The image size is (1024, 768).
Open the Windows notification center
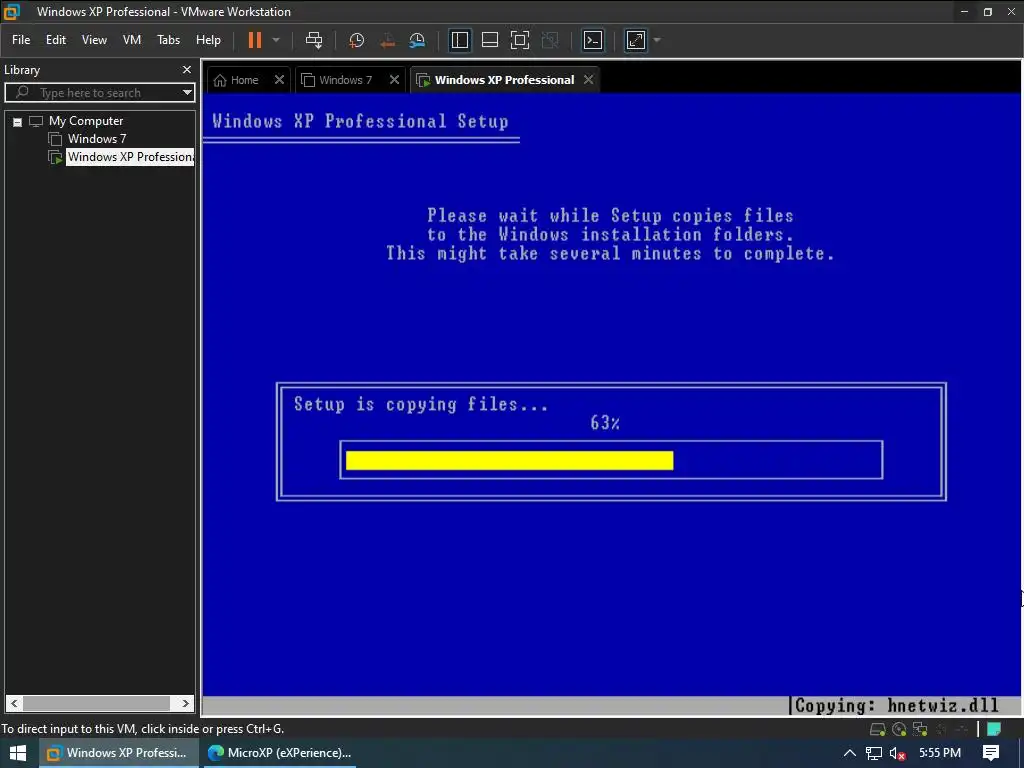click(991, 753)
